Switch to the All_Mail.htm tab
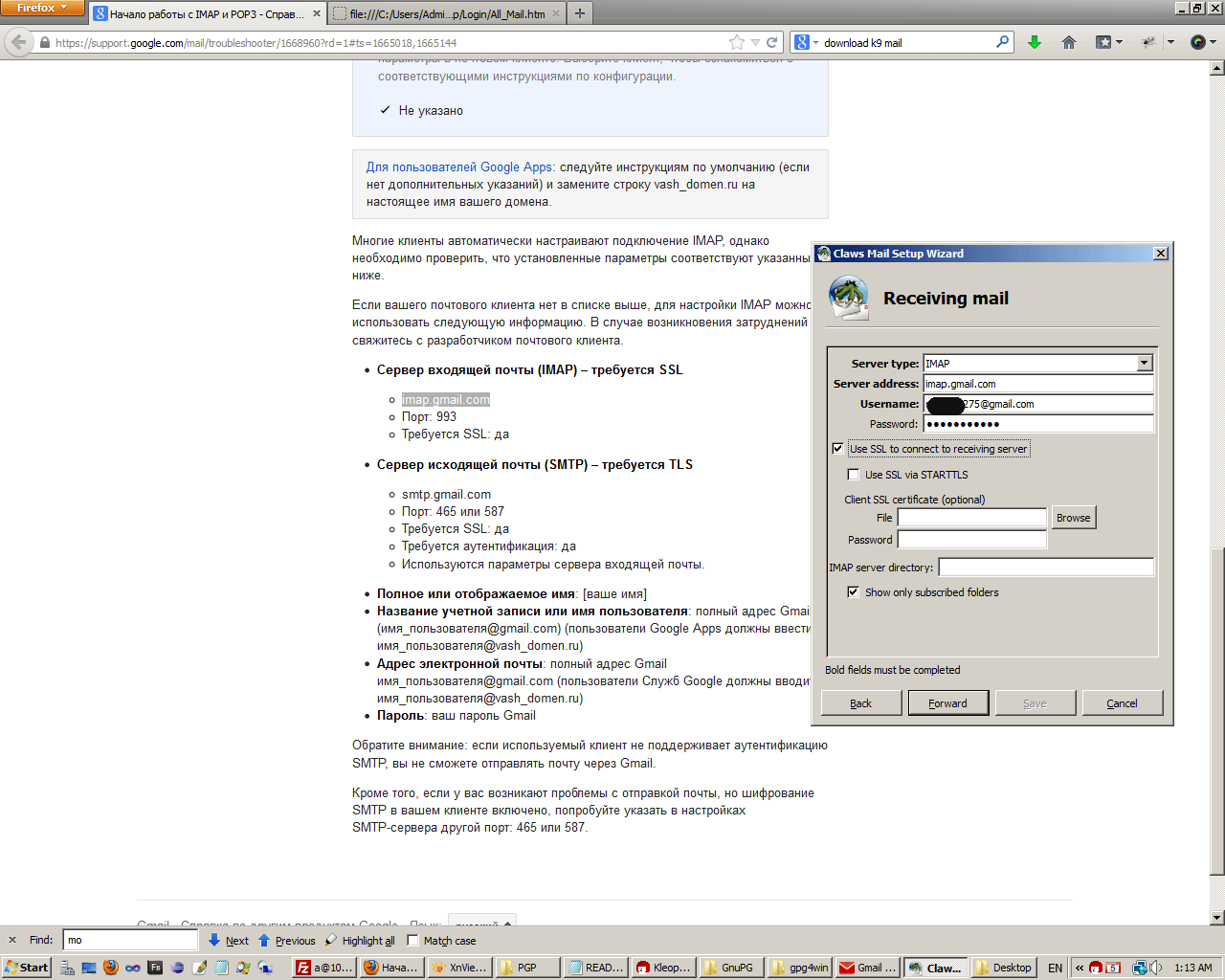 447,14
